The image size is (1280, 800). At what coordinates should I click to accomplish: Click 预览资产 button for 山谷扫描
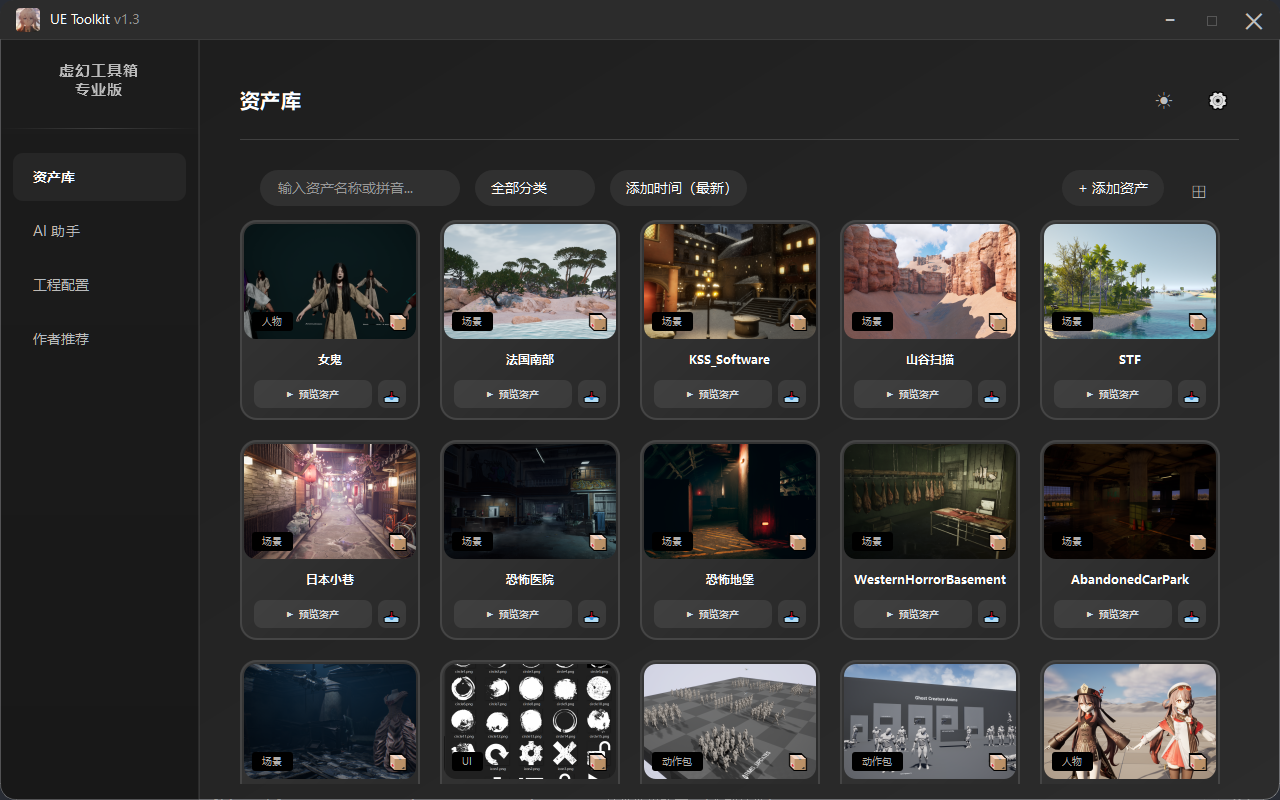[x=912, y=395]
